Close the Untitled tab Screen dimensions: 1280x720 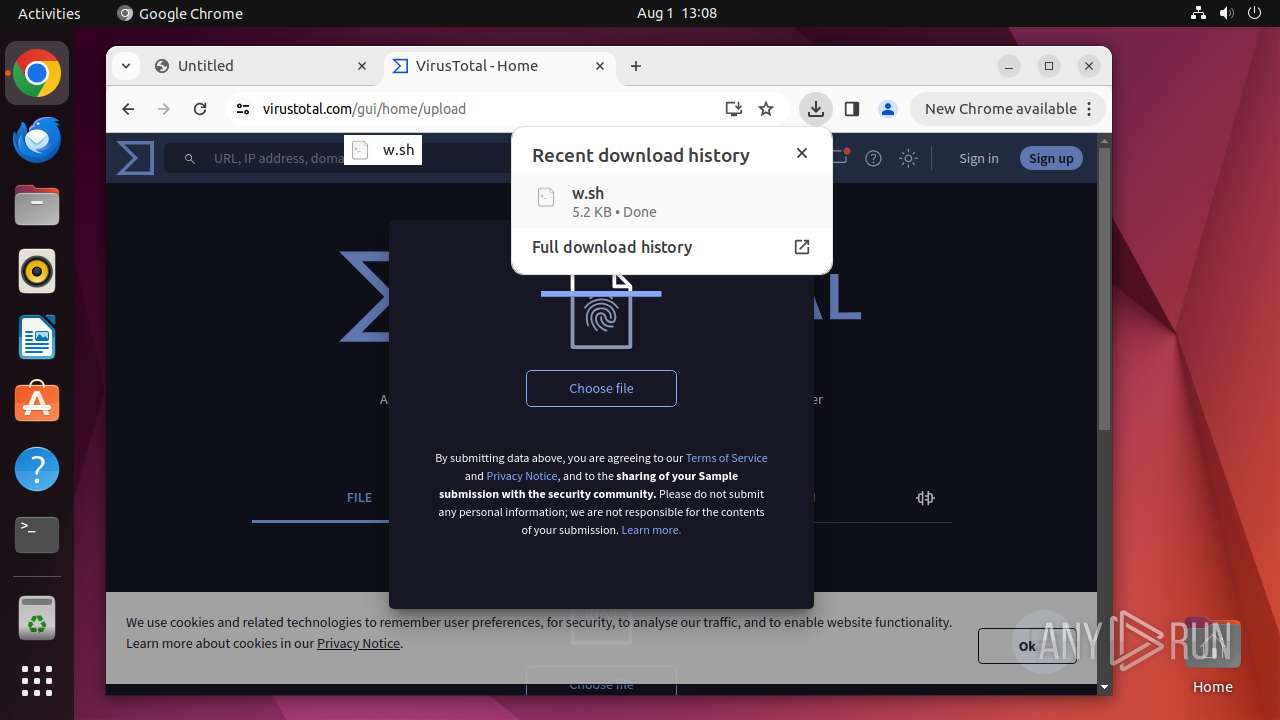pos(362,66)
